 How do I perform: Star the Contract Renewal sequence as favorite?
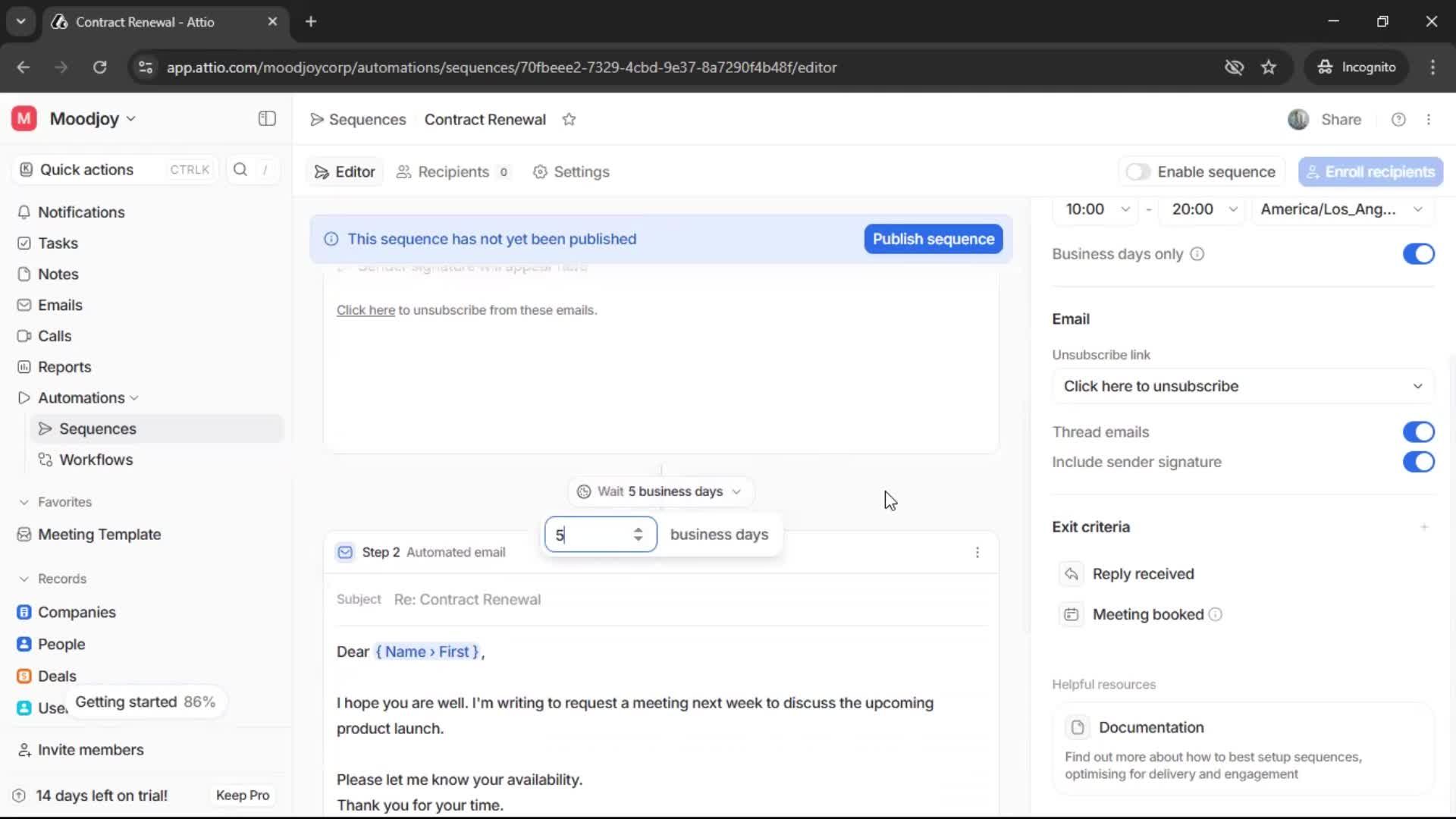[x=569, y=120]
